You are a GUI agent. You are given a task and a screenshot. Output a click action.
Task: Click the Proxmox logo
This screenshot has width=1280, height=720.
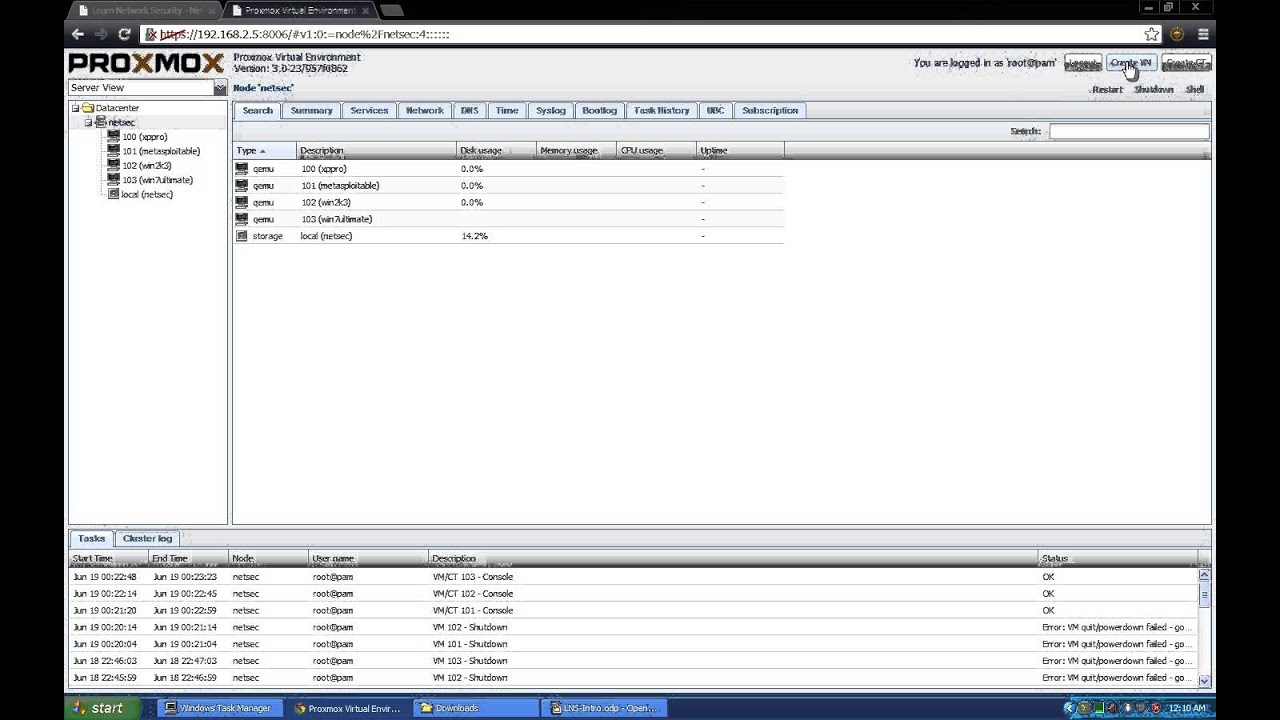point(146,63)
